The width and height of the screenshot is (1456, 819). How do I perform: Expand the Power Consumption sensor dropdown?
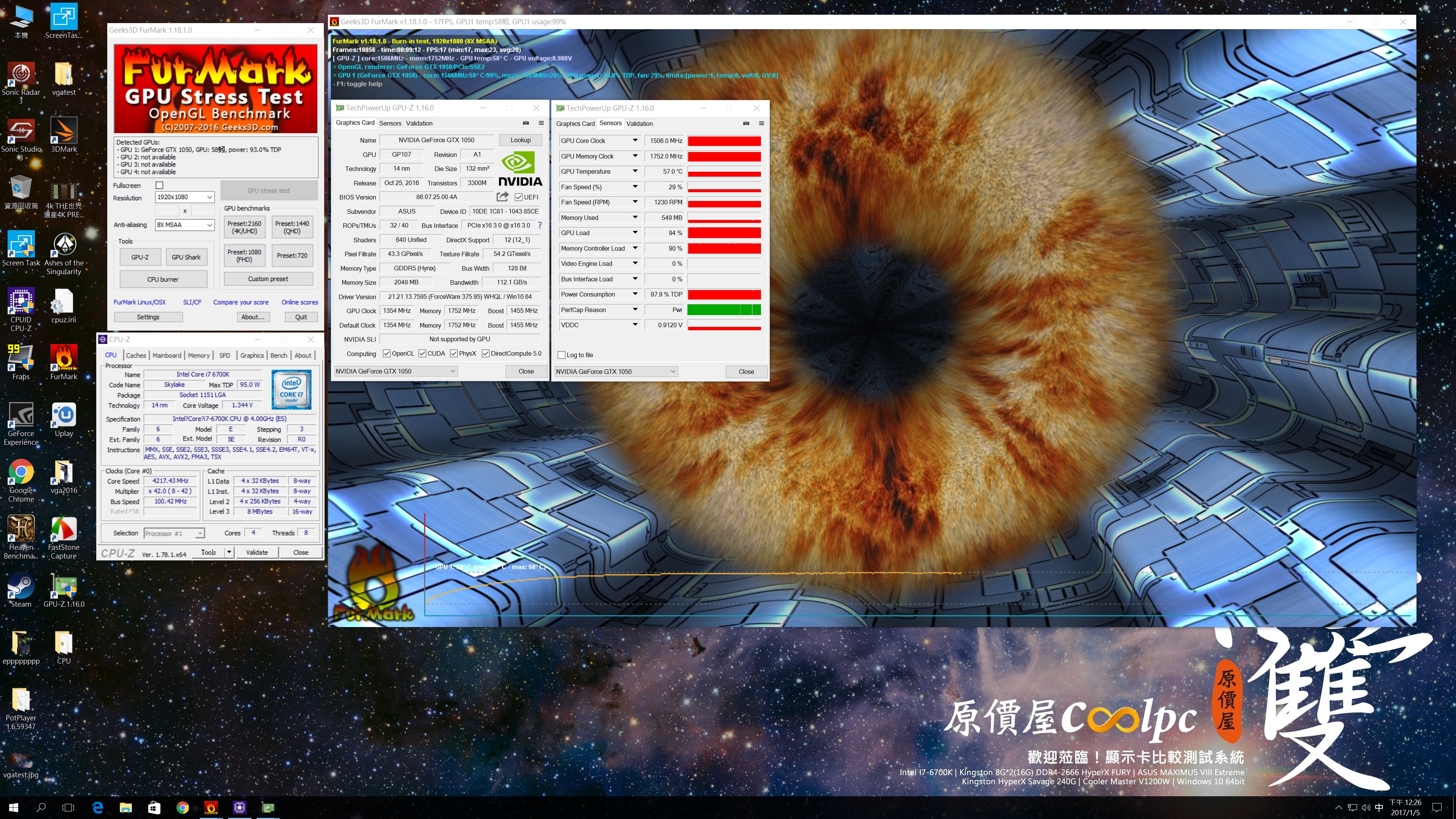point(635,294)
